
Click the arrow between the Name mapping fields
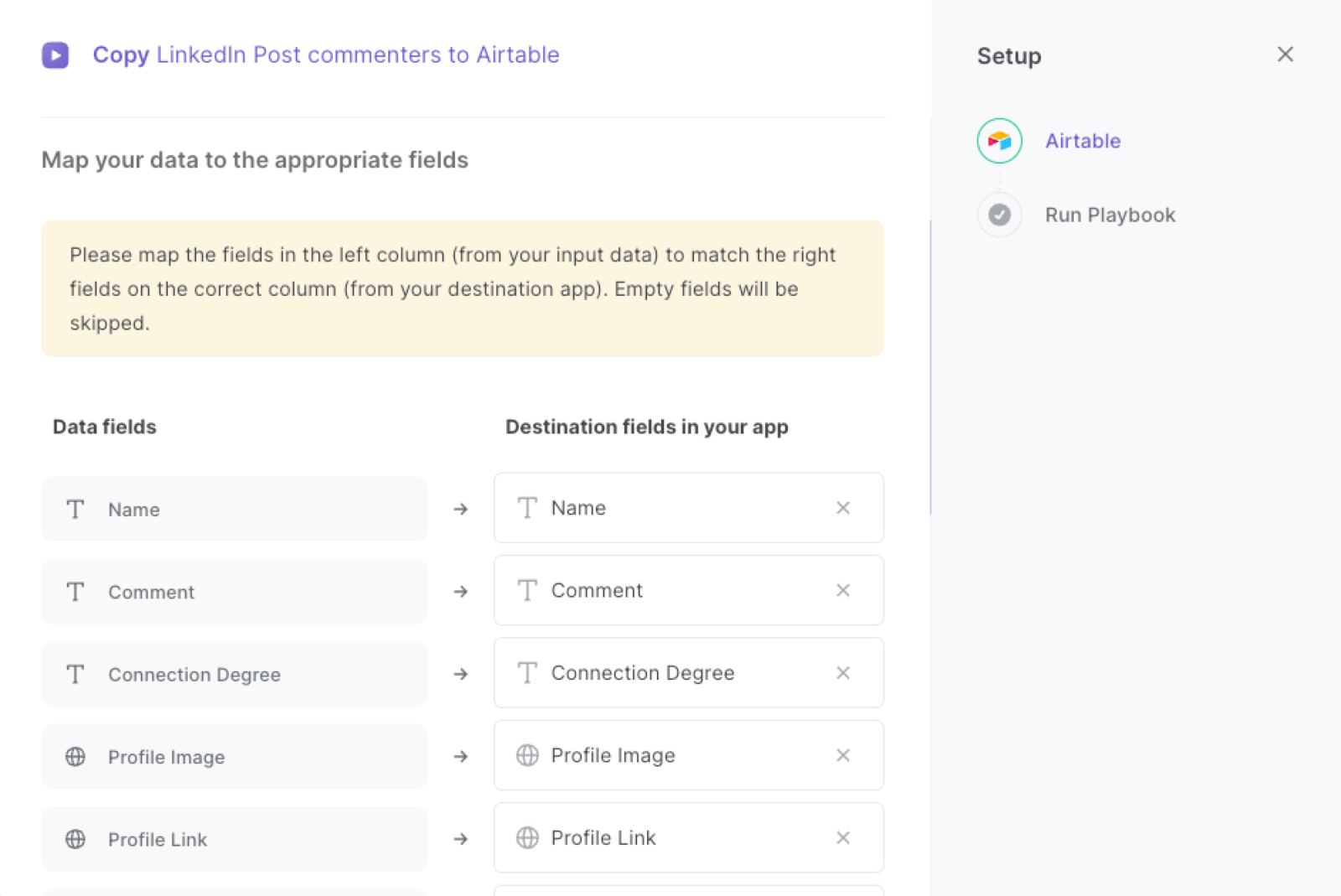(461, 509)
